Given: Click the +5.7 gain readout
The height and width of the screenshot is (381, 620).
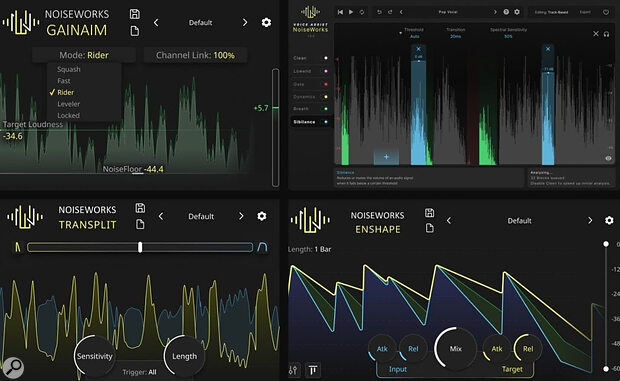Looking at the screenshot, I should click(261, 108).
